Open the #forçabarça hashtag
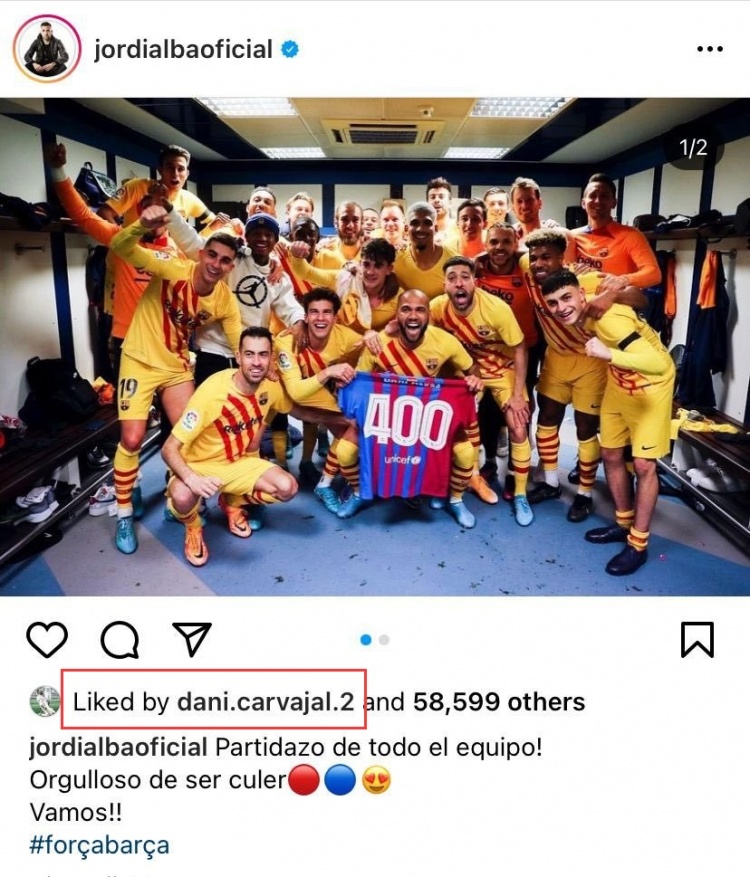 (99, 845)
